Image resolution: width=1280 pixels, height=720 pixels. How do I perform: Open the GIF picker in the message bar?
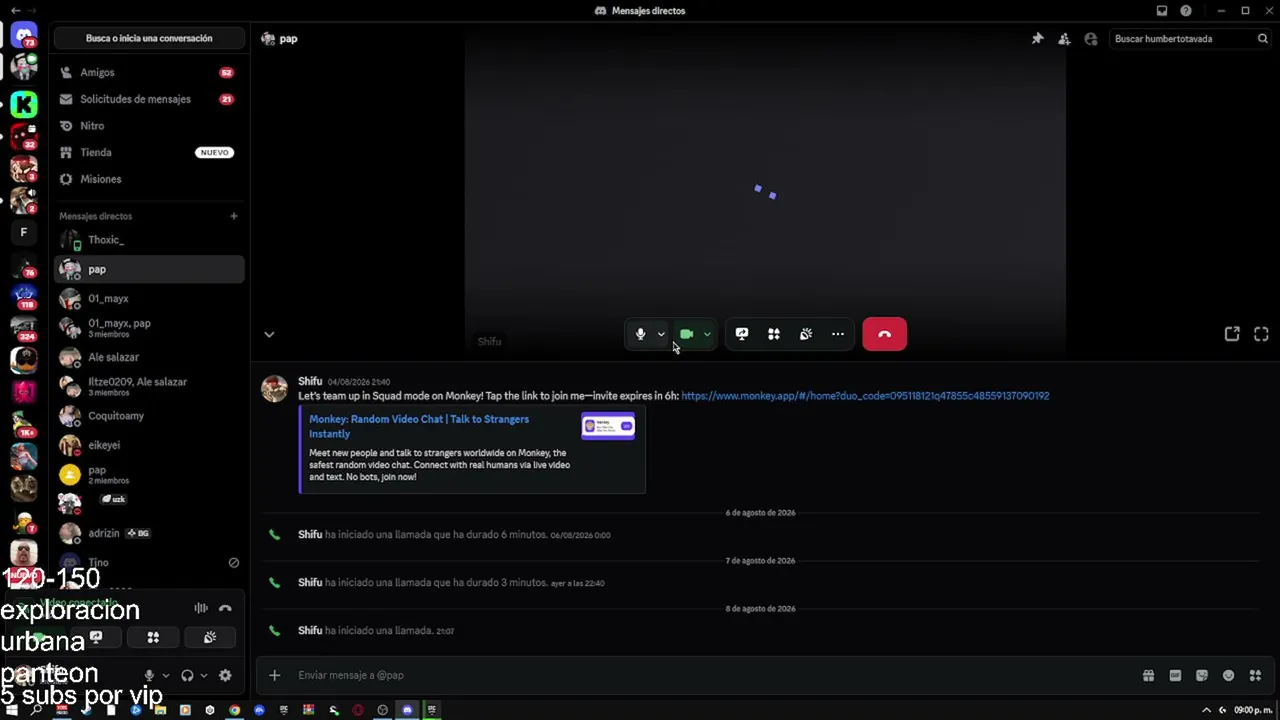[x=1176, y=675]
